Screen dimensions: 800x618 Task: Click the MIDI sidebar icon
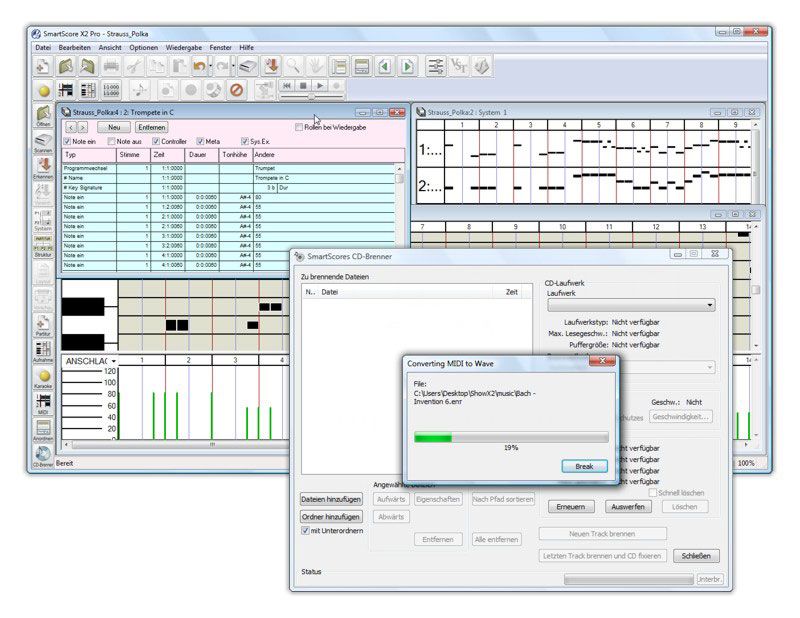[x=43, y=404]
